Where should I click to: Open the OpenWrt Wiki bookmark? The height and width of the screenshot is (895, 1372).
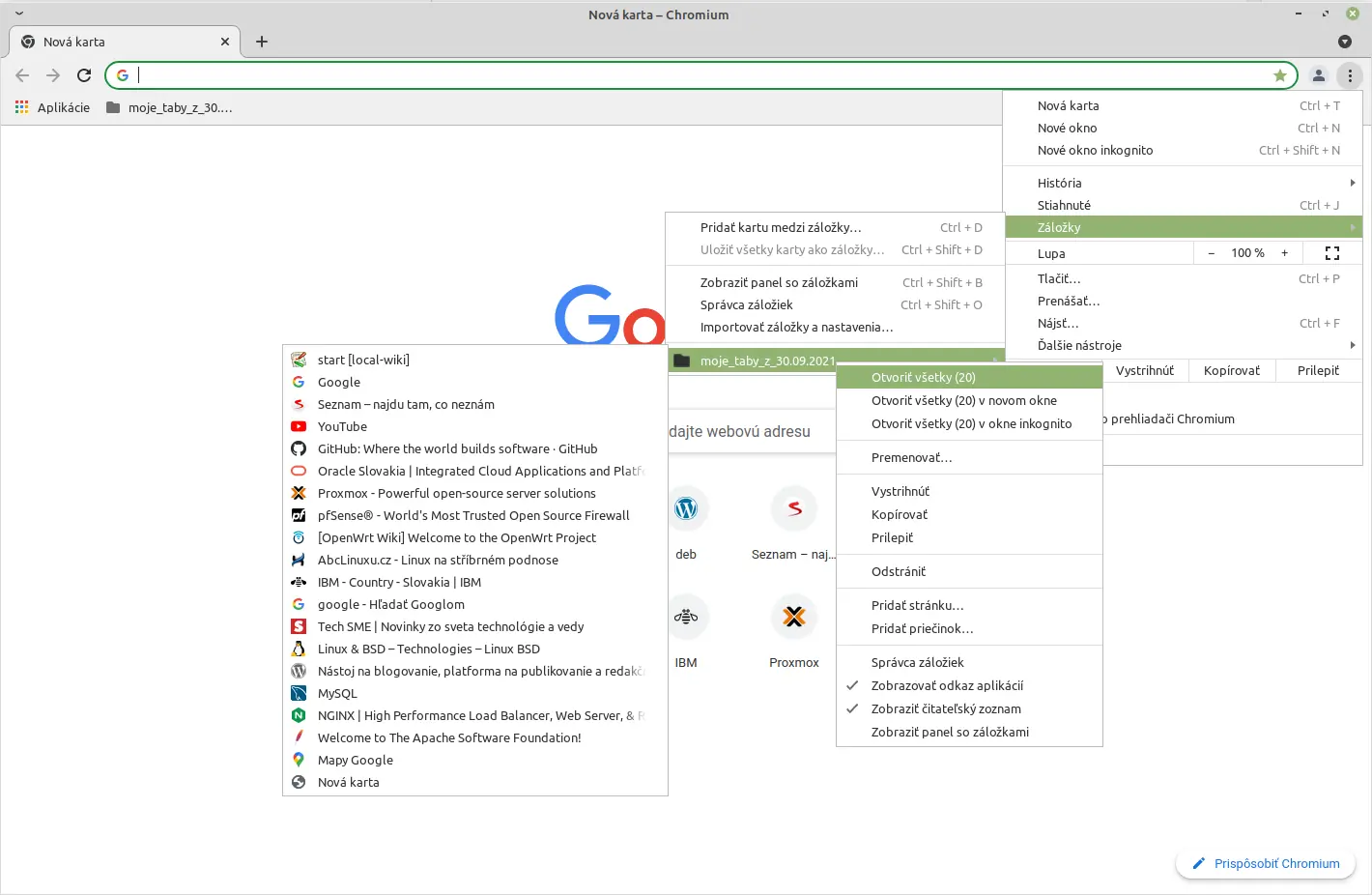[475, 537]
